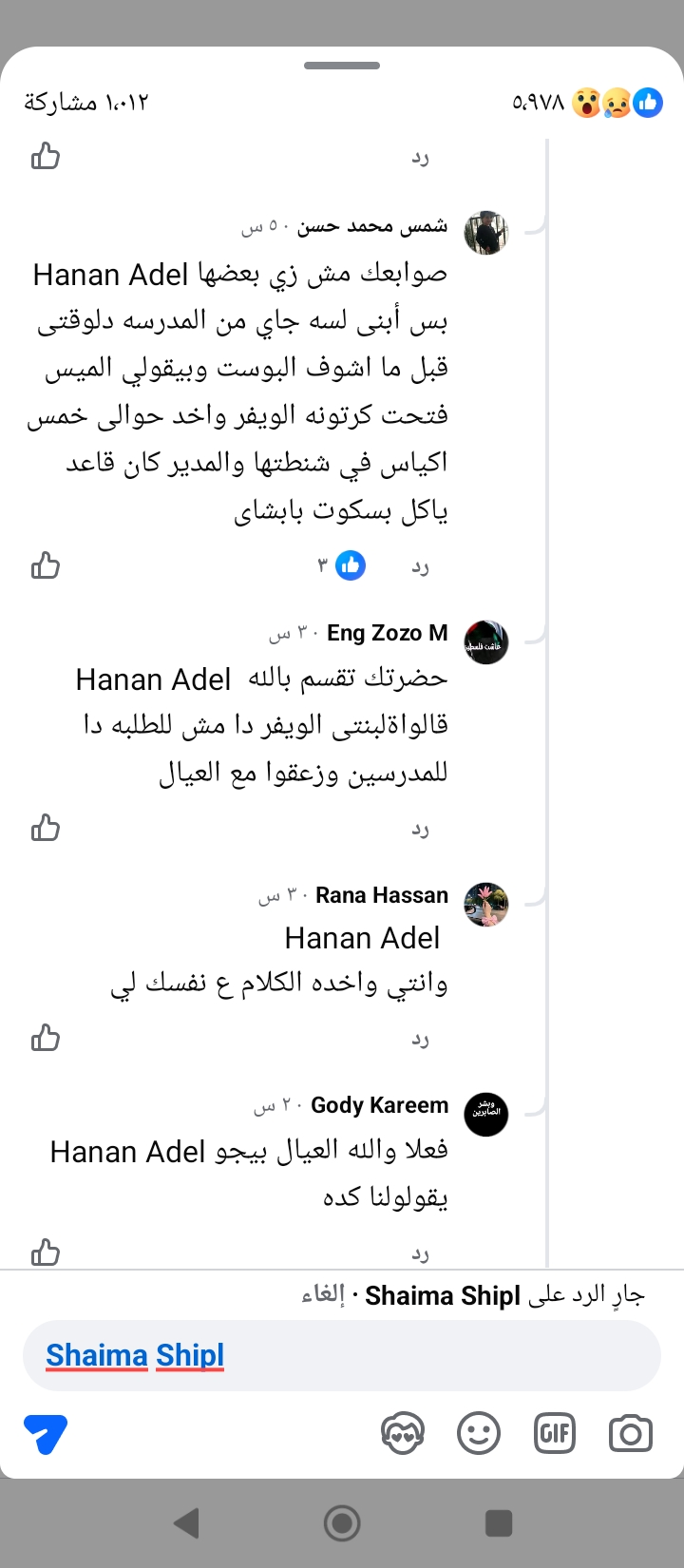The width and height of the screenshot is (684, 1568).
Task: Open the camera to attach photo
Action: point(630,1433)
